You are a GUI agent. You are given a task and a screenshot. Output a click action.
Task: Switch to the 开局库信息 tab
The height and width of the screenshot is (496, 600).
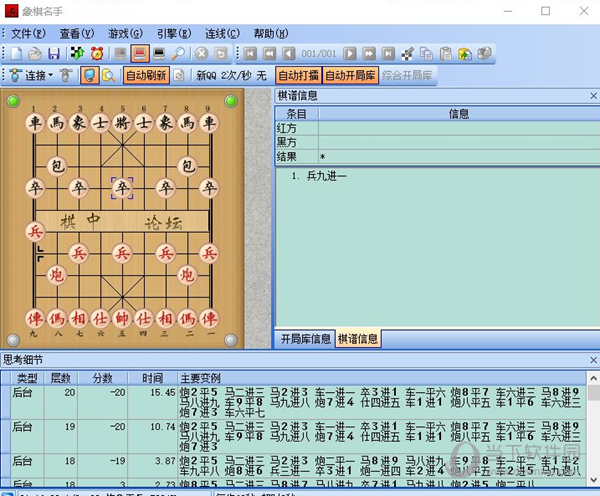(305, 338)
